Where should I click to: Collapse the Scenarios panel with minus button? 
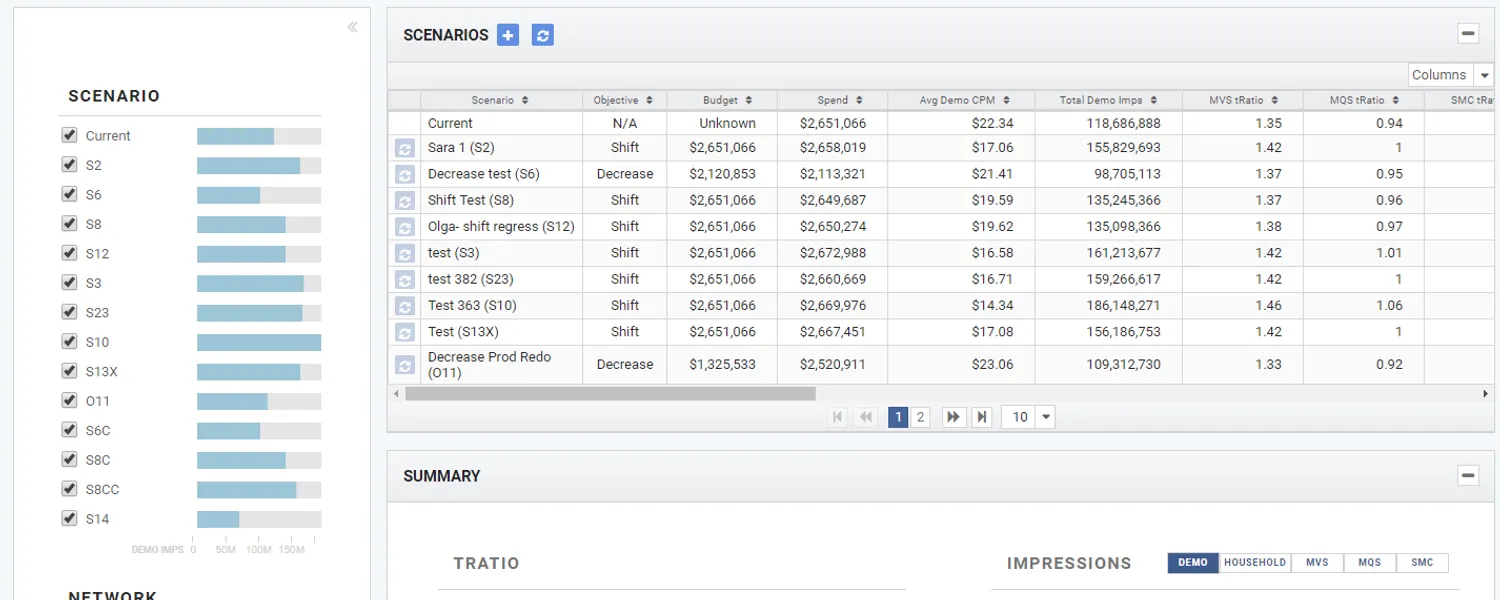pyautogui.click(x=1468, y=33)
